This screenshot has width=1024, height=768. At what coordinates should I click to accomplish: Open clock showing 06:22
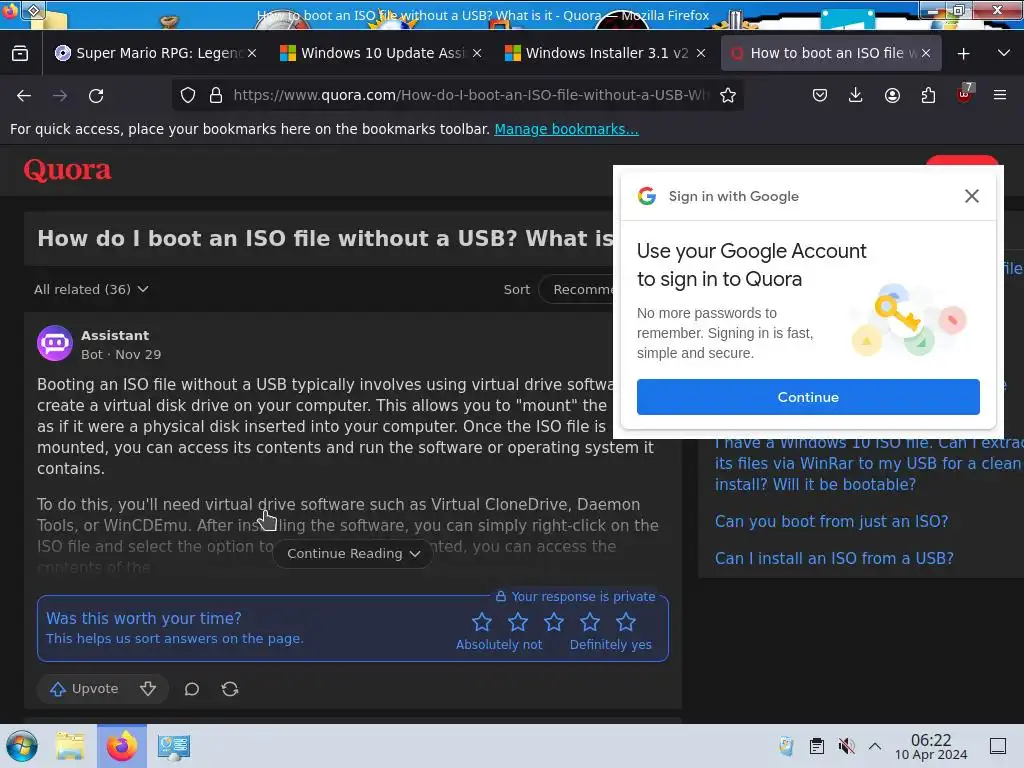pos(931,746)
